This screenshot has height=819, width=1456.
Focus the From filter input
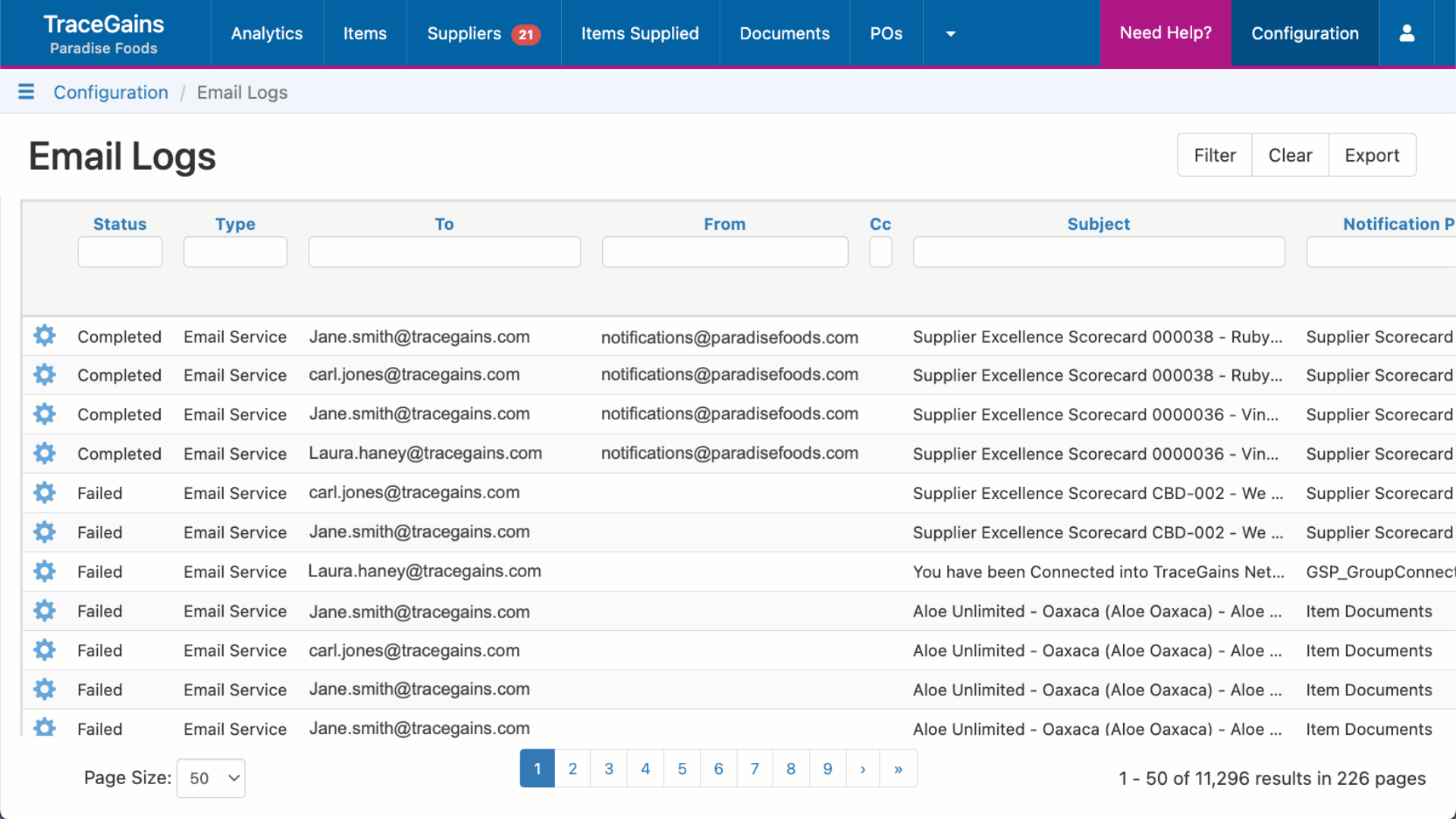[x=725, y=252]
